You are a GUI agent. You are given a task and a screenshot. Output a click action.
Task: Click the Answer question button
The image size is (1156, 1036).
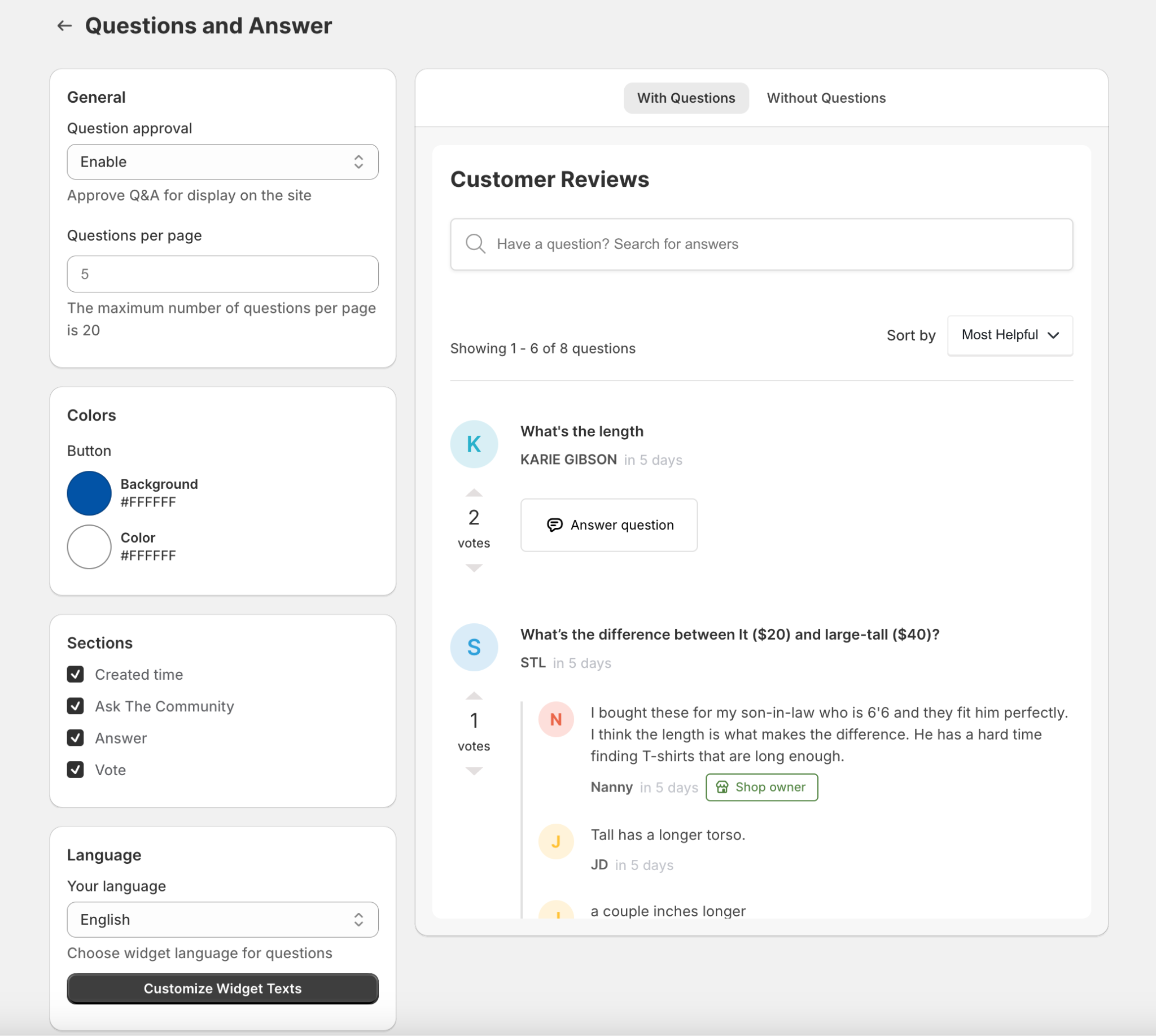608,525
